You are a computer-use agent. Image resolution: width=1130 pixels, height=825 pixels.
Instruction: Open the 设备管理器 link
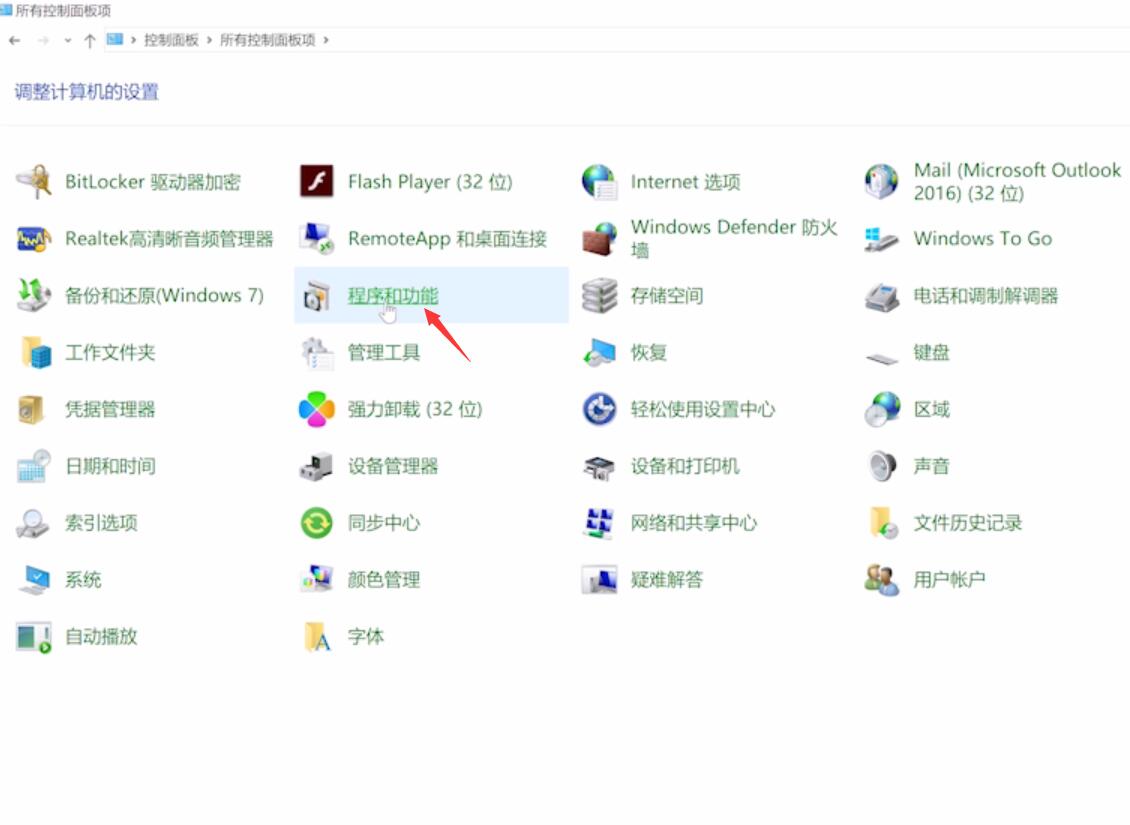click(393, 466)
